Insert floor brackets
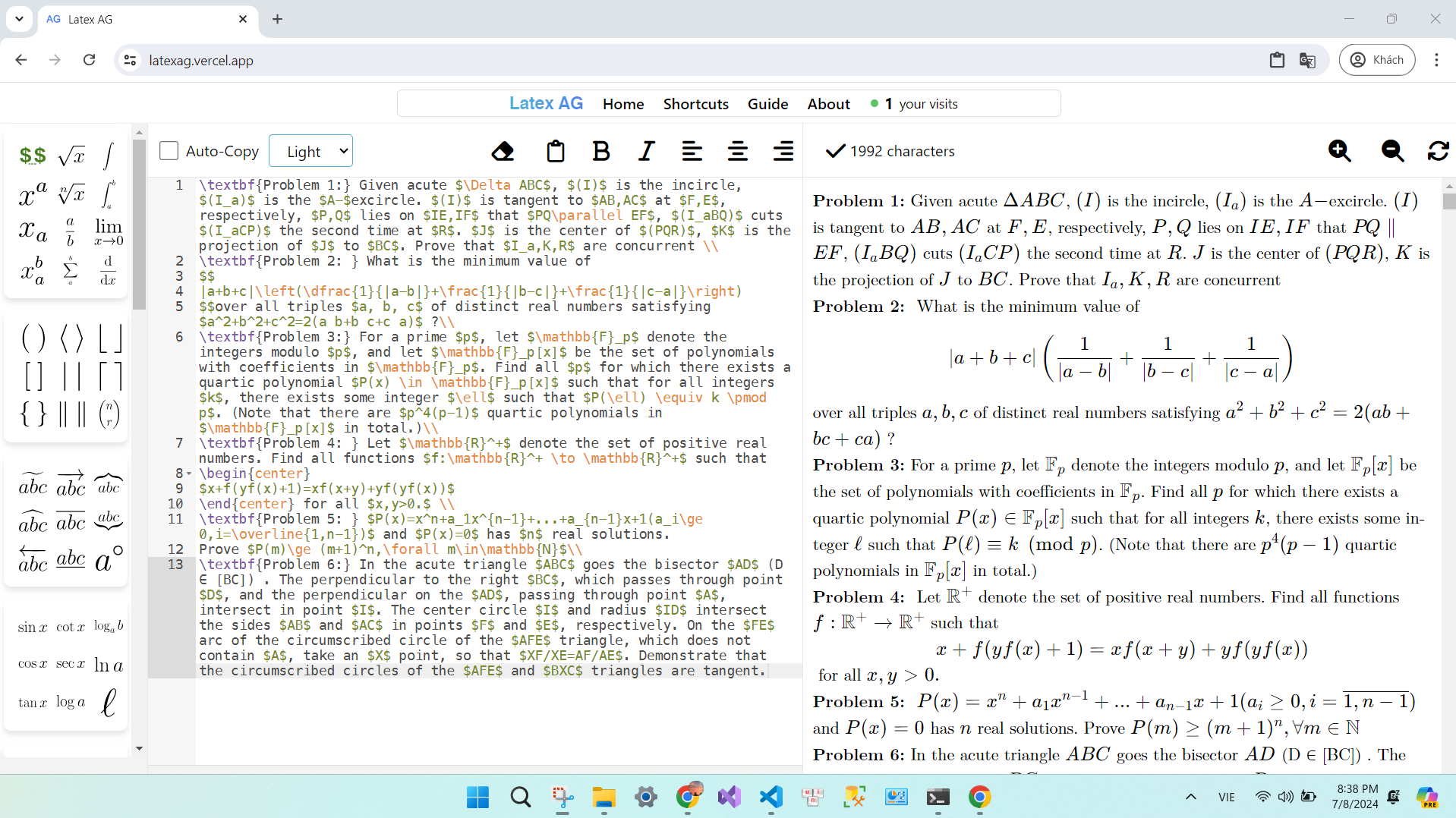 110,338
